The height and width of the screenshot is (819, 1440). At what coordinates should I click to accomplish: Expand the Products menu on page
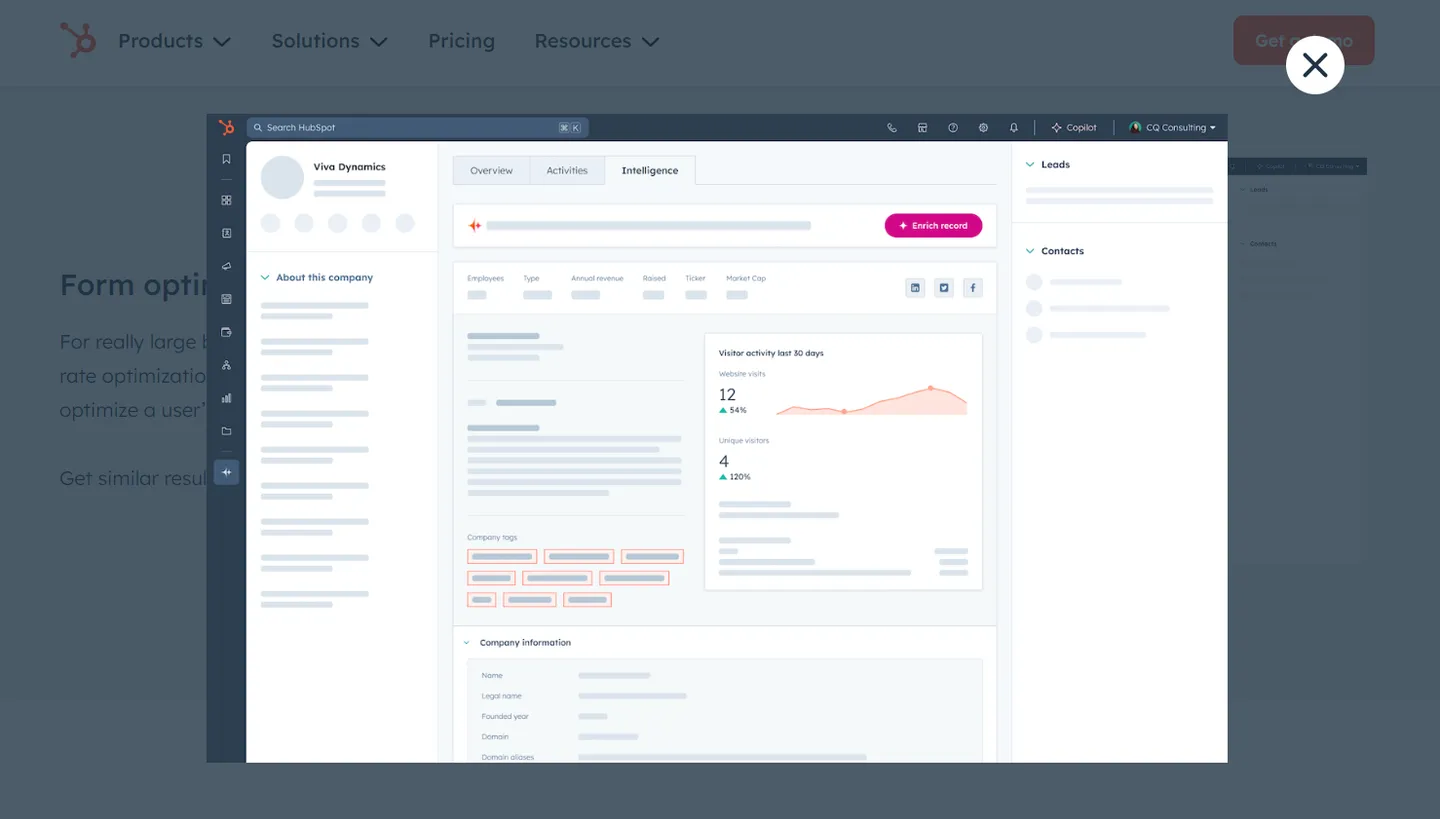(x=174, y=41)
